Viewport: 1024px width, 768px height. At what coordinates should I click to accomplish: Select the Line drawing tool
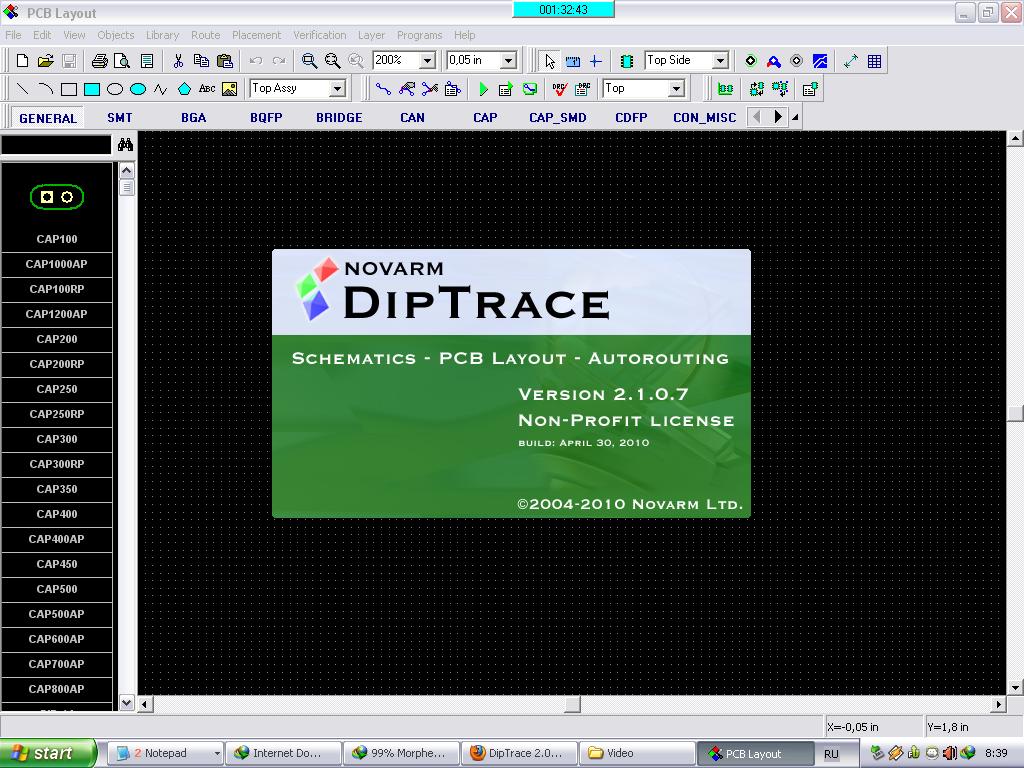(22, 89)
